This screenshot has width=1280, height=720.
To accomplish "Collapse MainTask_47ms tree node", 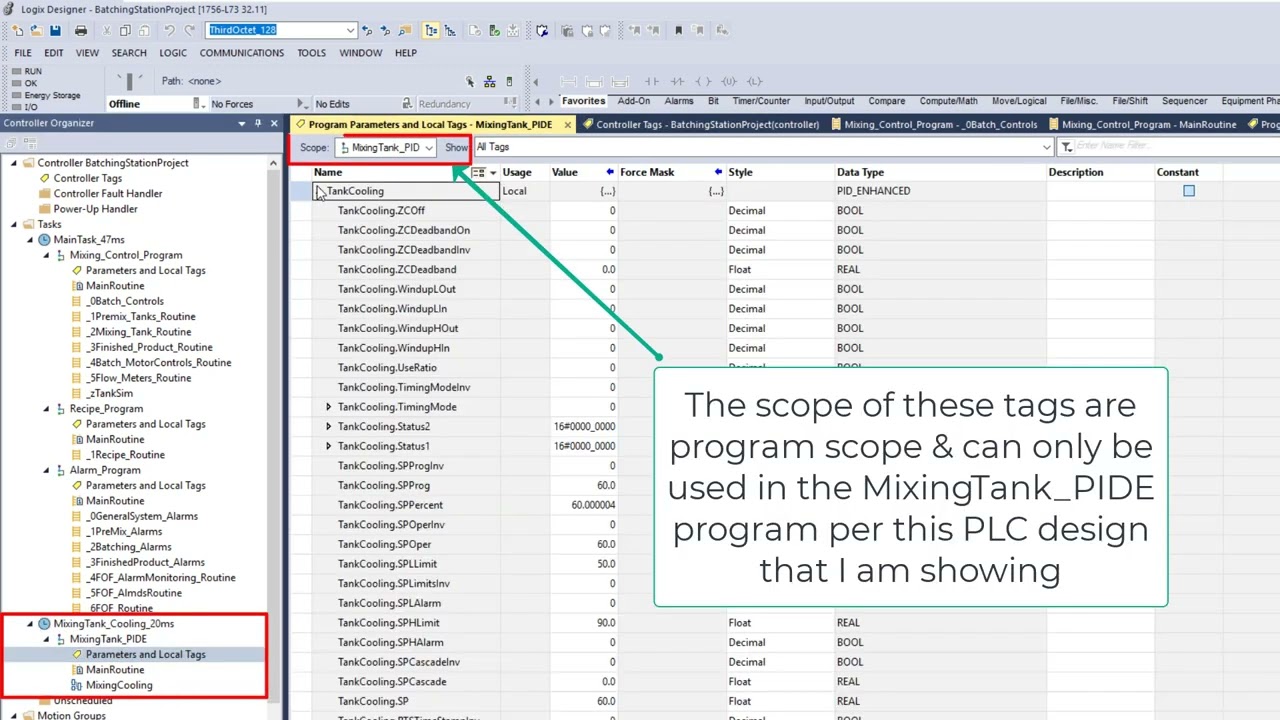I will pyautogui.click(x=30, y=240).
